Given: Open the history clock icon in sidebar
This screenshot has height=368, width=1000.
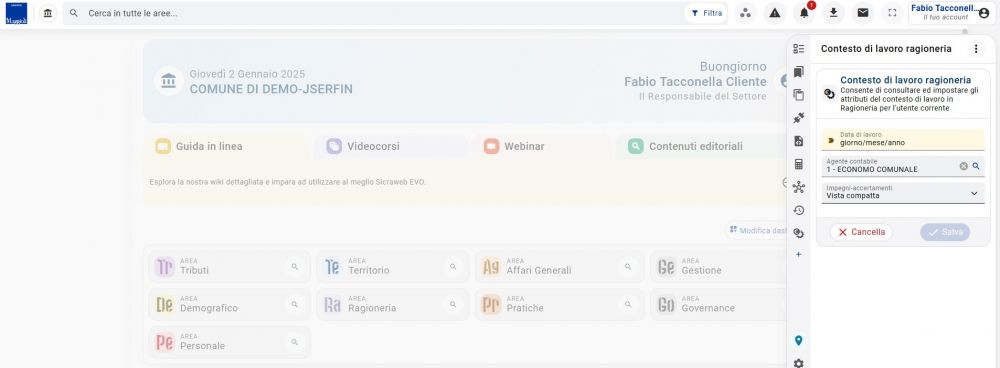Looking at the screenshot, I should pos(798,210).
